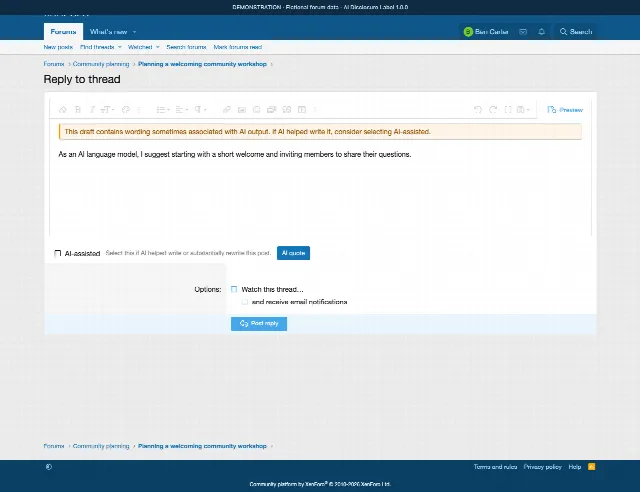Viewport: 640px width, 492px height.
Task: Open the Alignment dropdown in toolbar
Action: point(181,109)
